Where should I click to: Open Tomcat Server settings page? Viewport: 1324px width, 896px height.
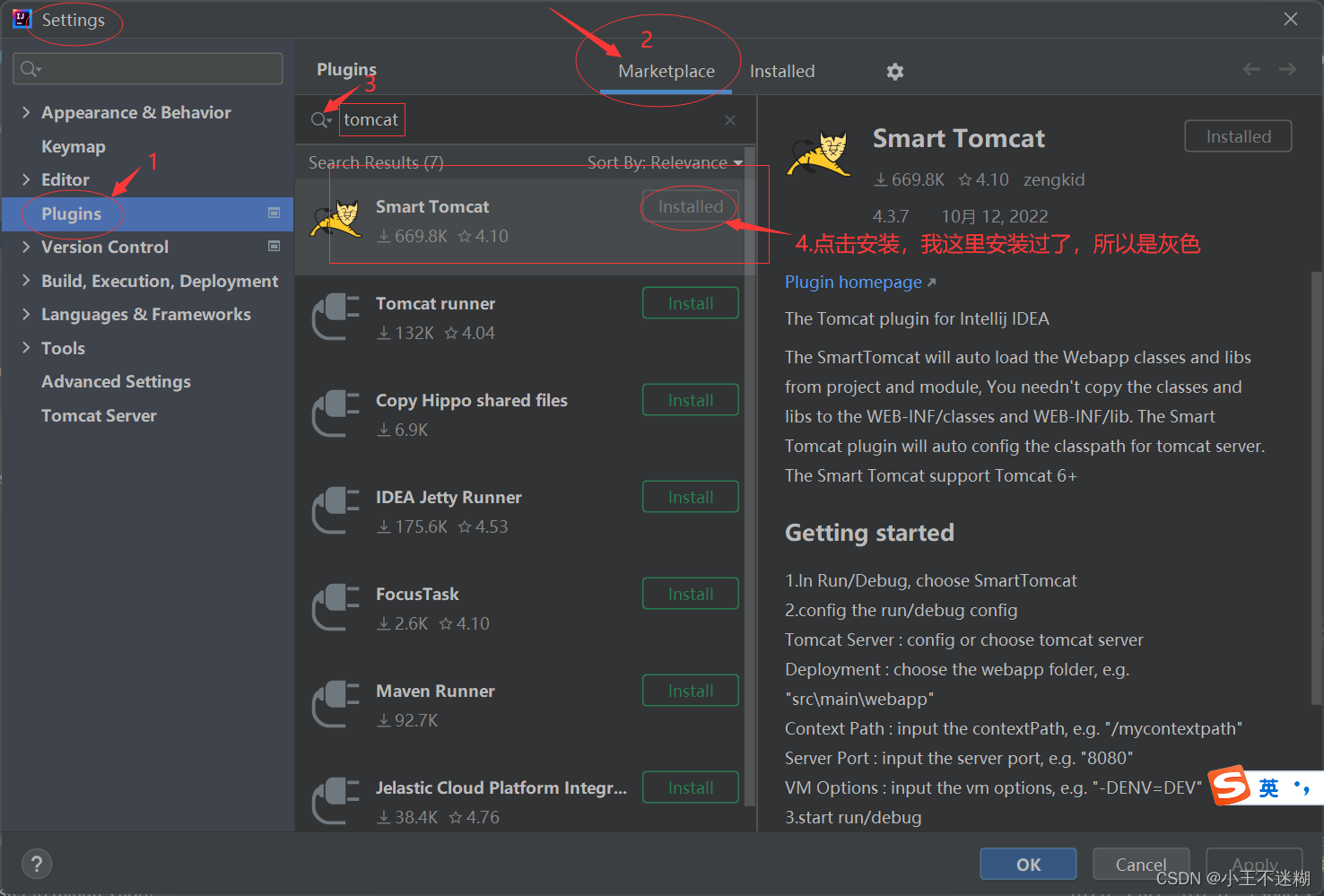coord(99,415)
